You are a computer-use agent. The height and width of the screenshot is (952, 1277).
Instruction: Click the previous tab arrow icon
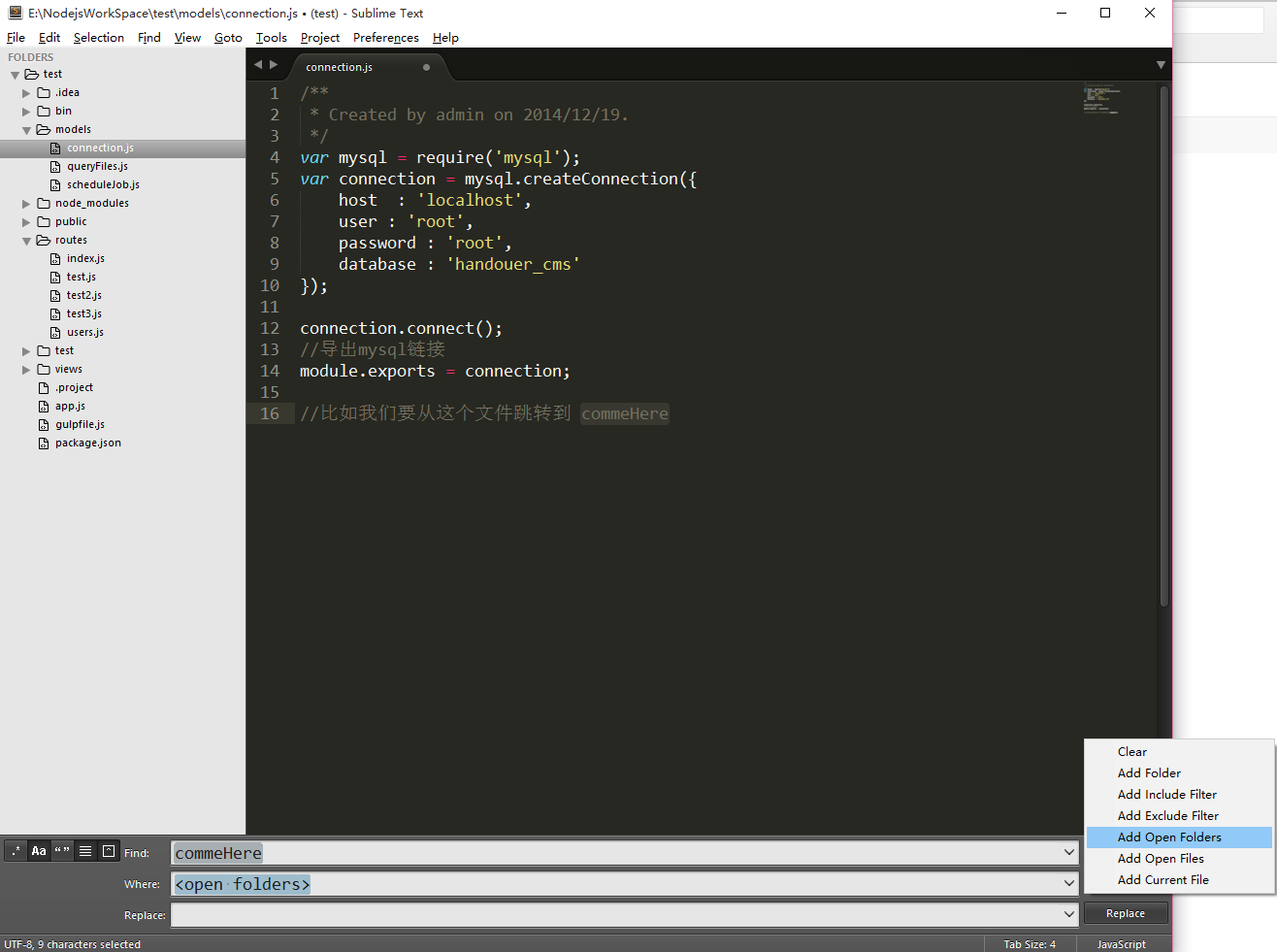(258, 65)
